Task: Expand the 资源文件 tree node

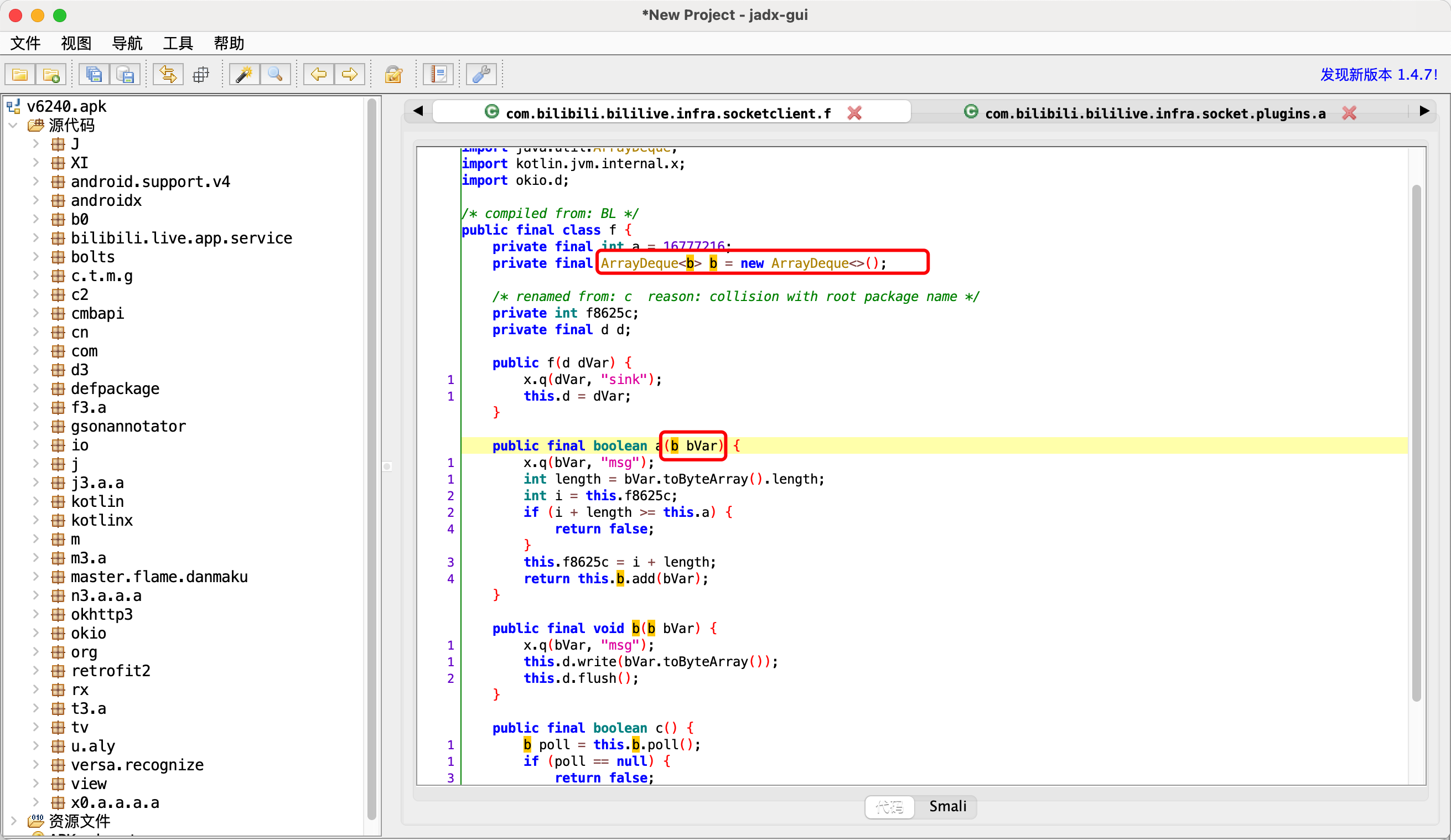Action: pyautogui.click(x=13, y=821)
